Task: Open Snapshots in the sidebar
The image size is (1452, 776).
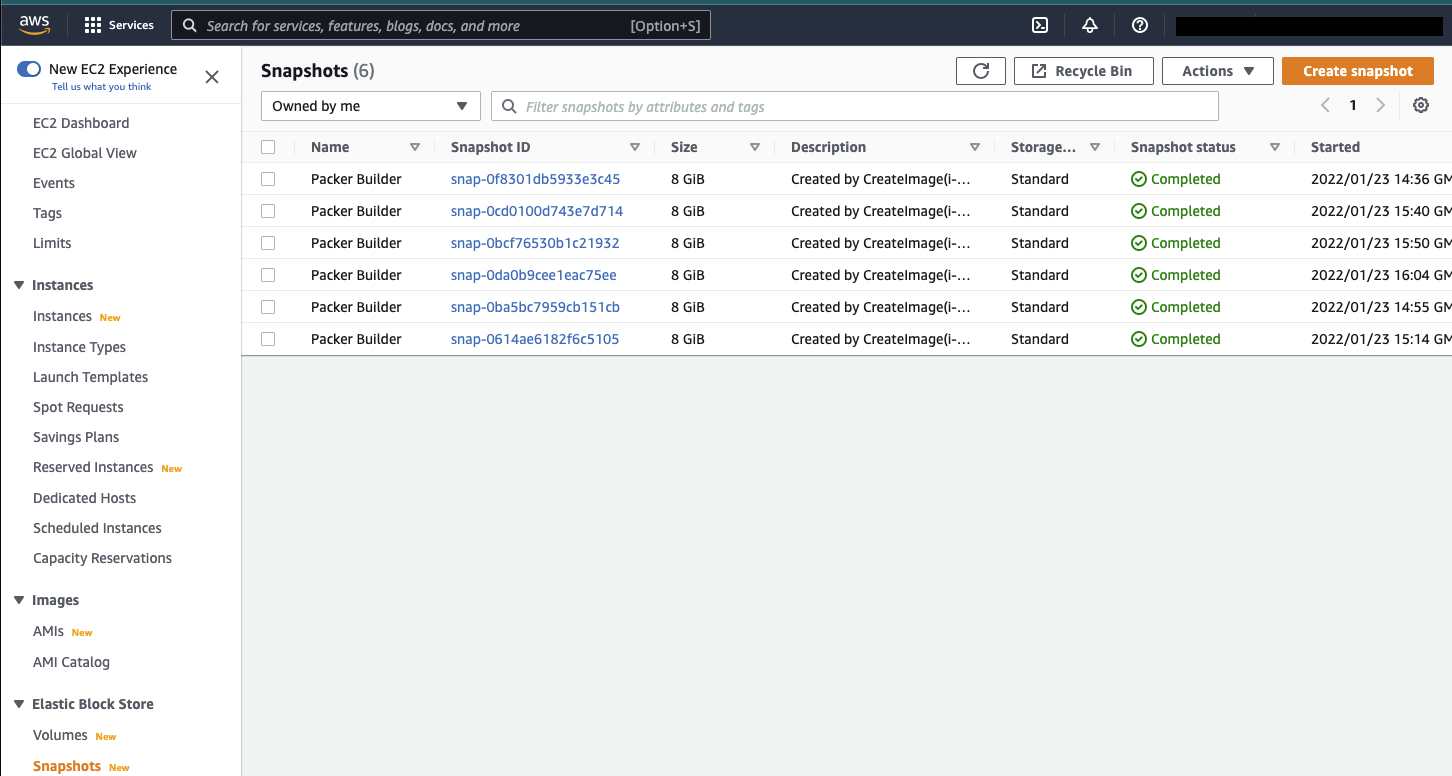Action: 67,766
